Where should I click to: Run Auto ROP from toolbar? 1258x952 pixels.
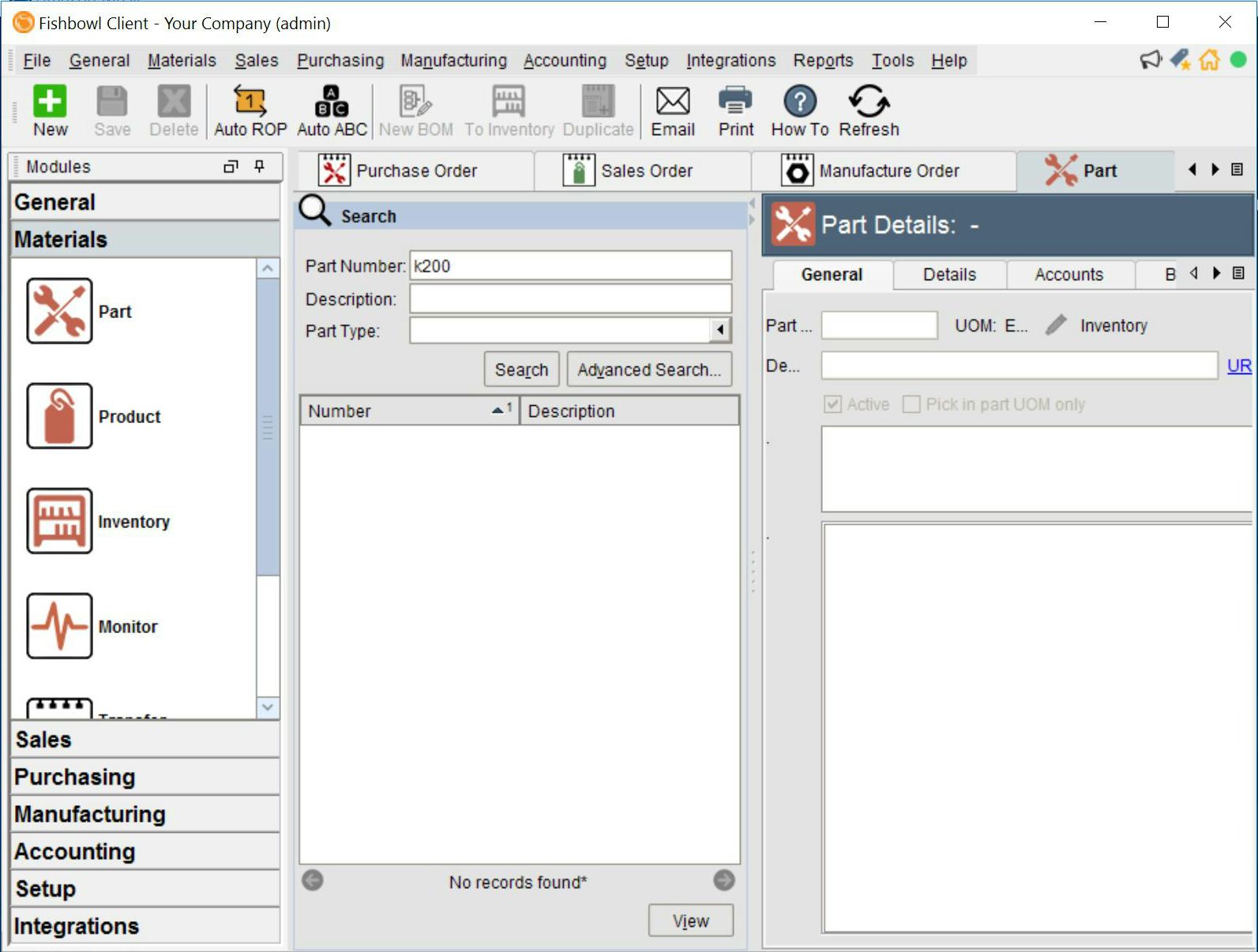point(250,111)
